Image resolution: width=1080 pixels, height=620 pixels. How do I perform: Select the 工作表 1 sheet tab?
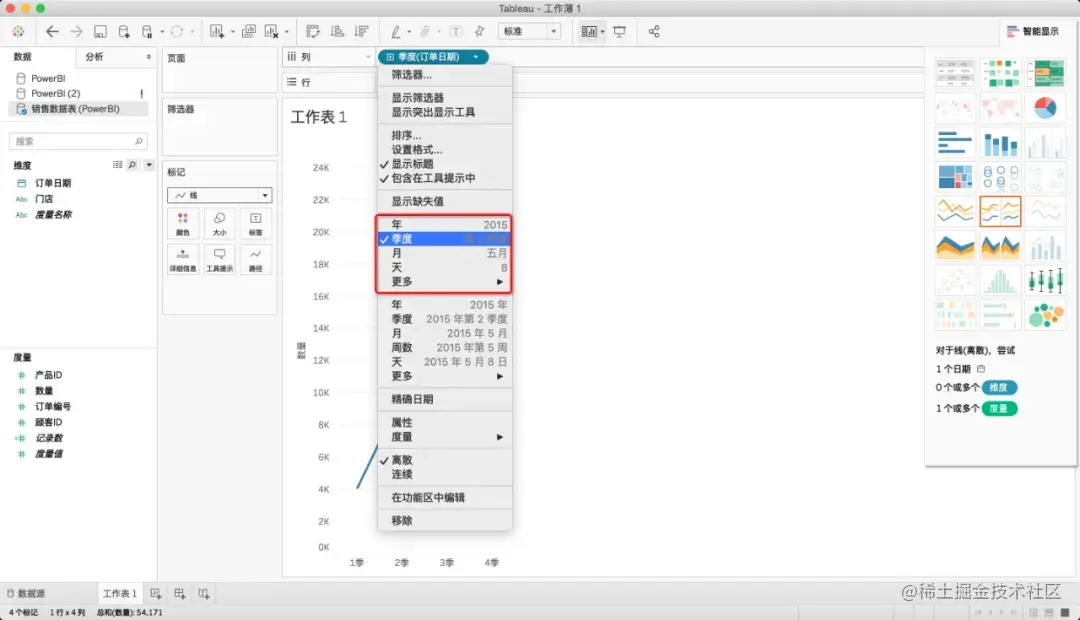coord(120,593)
